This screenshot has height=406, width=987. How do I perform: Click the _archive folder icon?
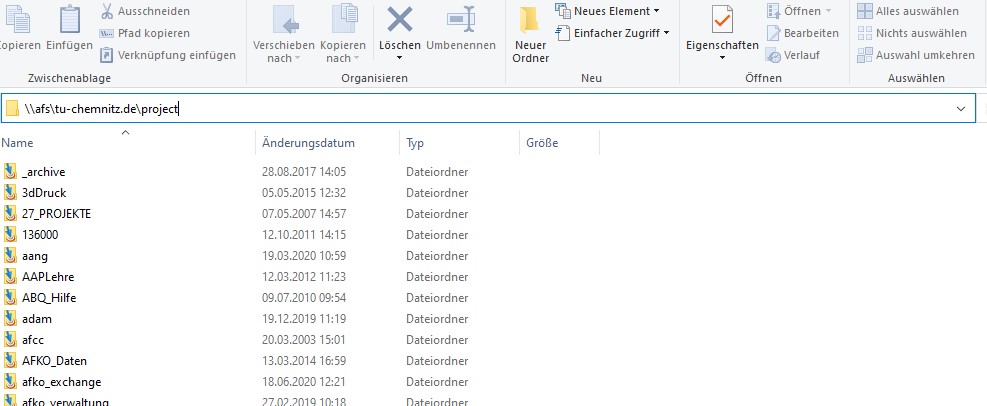(x=10, y=171)
